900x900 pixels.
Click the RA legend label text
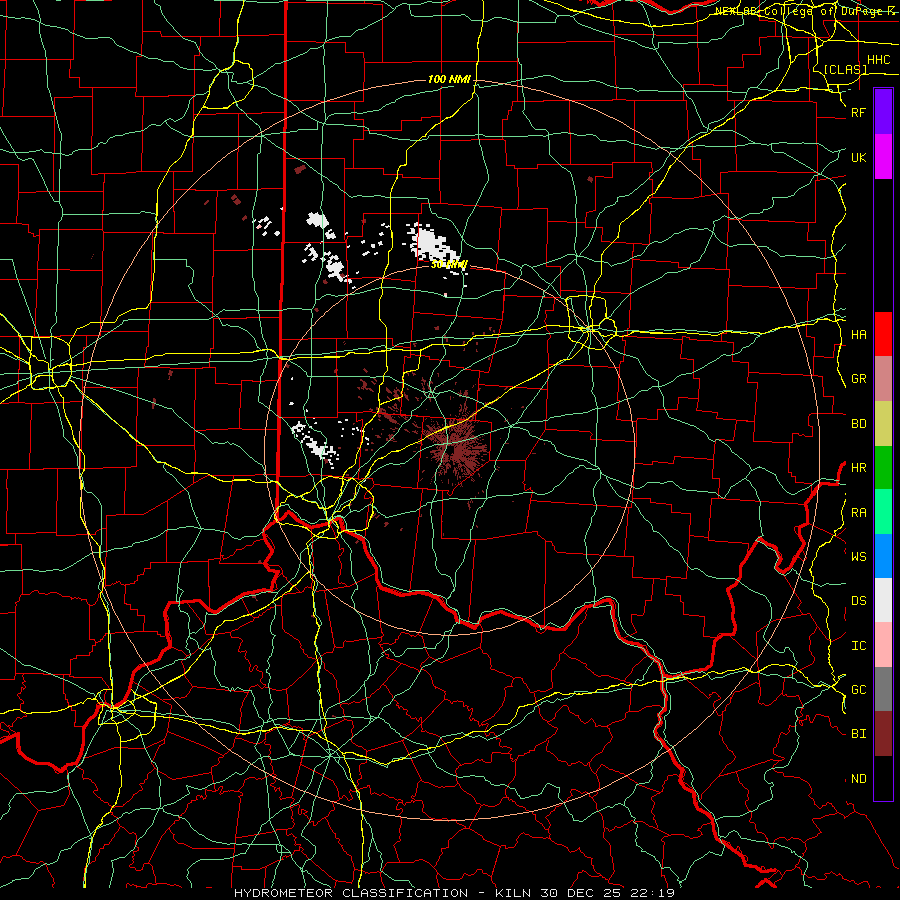pyautogui.click(x=858, y=513)
